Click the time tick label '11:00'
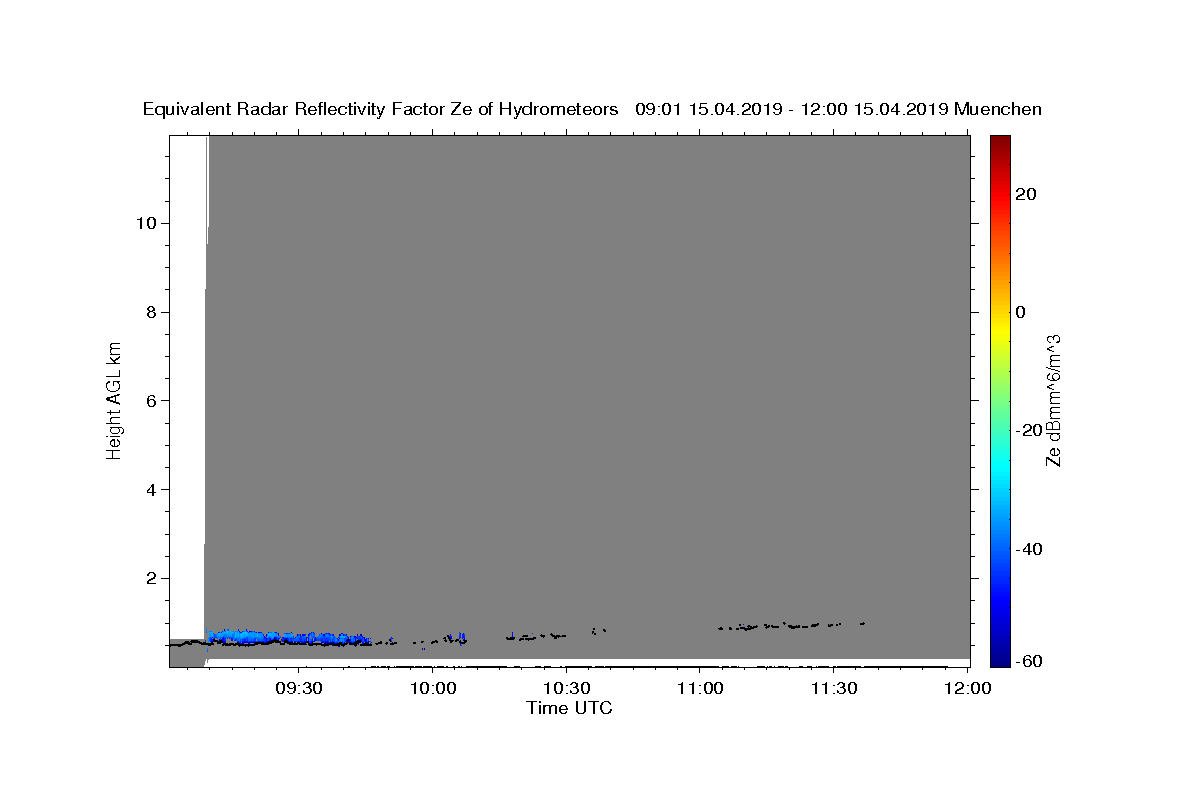The image size is (1200, 800). coord(700,688)
